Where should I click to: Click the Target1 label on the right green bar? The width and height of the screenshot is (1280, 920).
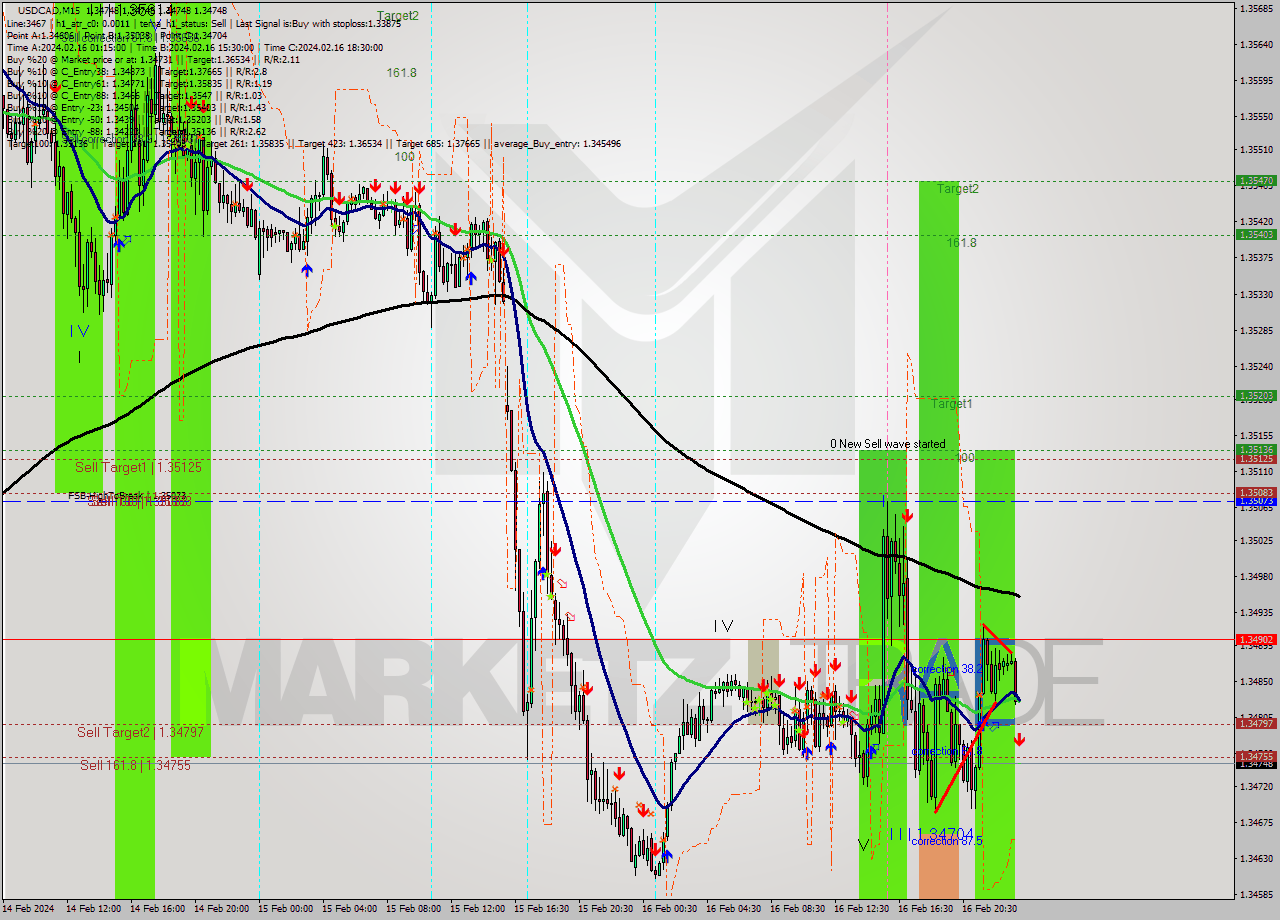pyautogui.click(x=952, y=404)
